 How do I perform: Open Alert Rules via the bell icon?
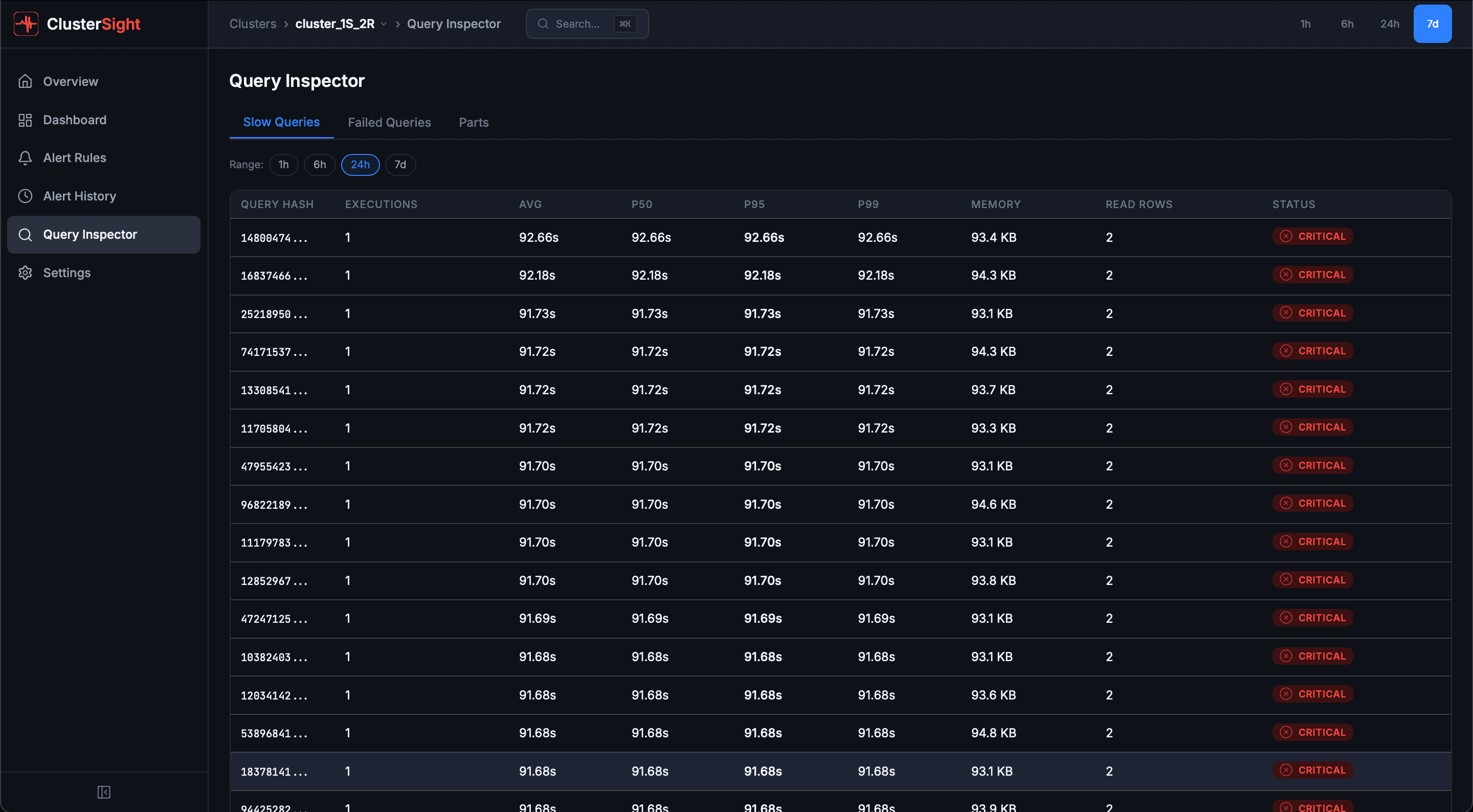26,157
